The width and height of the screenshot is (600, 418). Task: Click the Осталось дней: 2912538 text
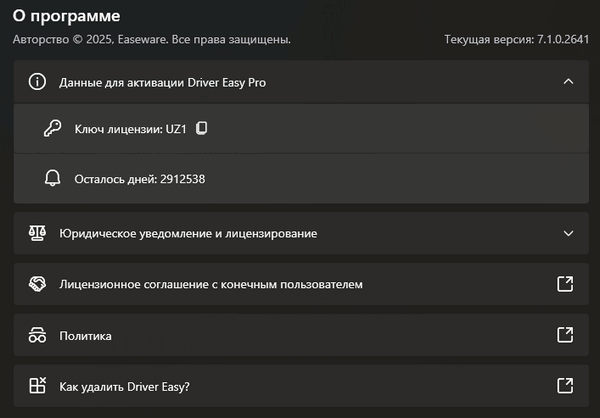(x=140, y=179)
